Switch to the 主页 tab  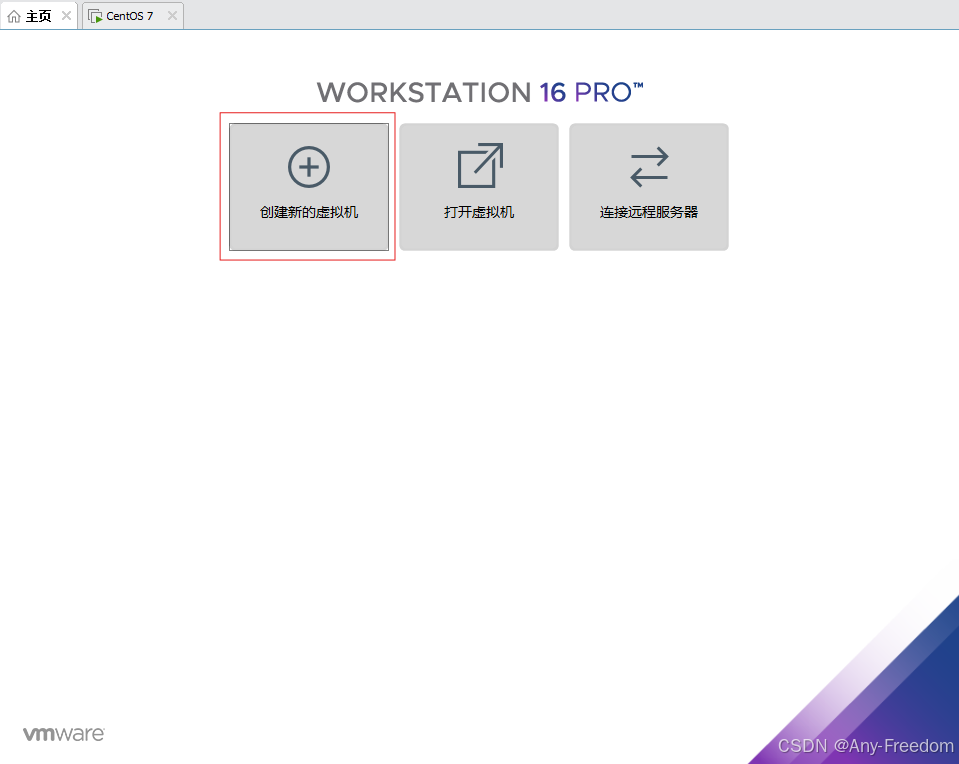point(39,16)
